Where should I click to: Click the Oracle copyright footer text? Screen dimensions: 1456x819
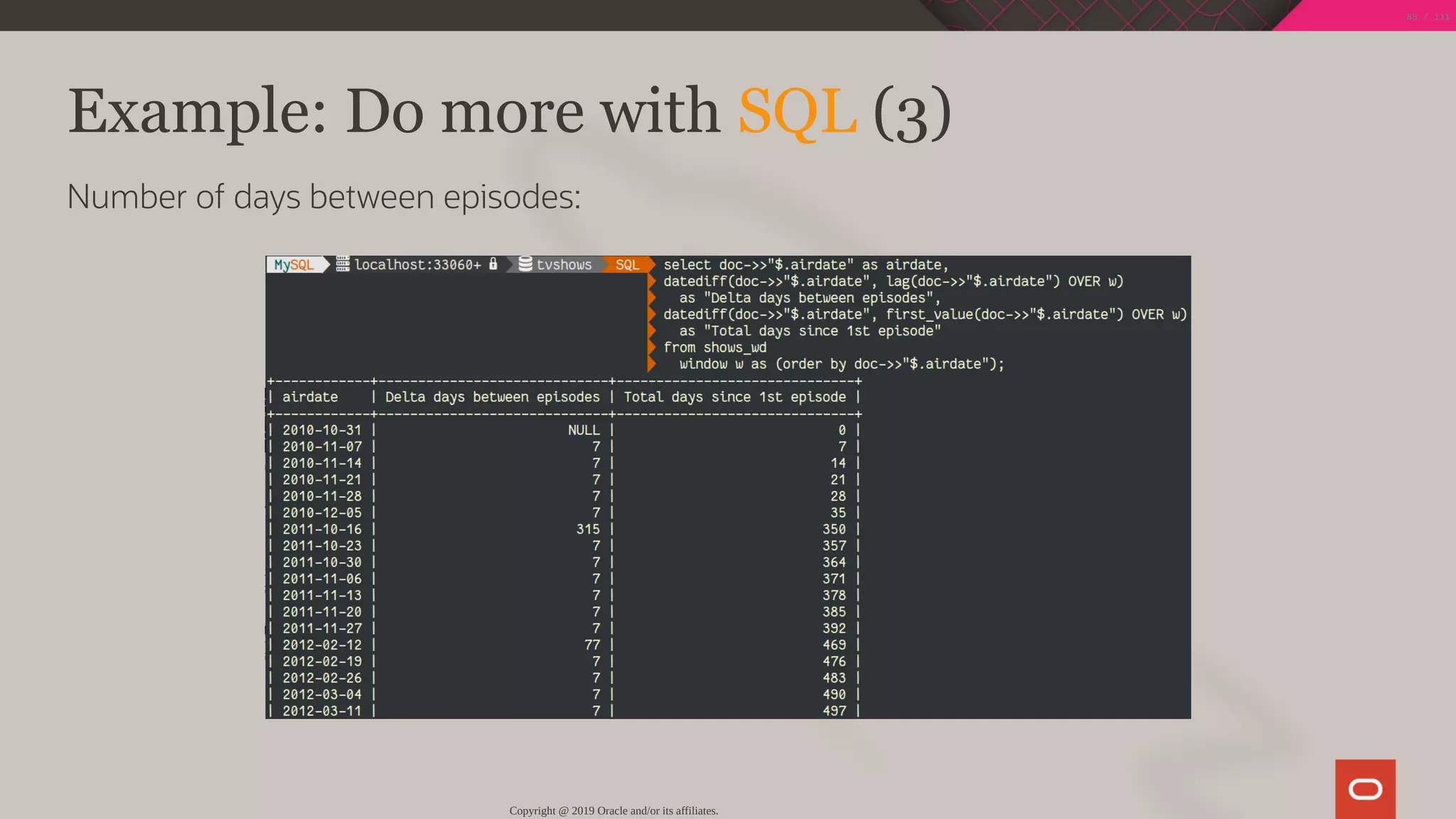(x=614, y=810)
